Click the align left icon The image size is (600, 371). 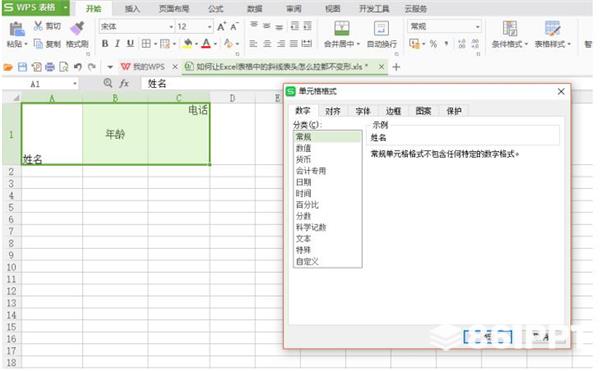[x=253, y=44]
